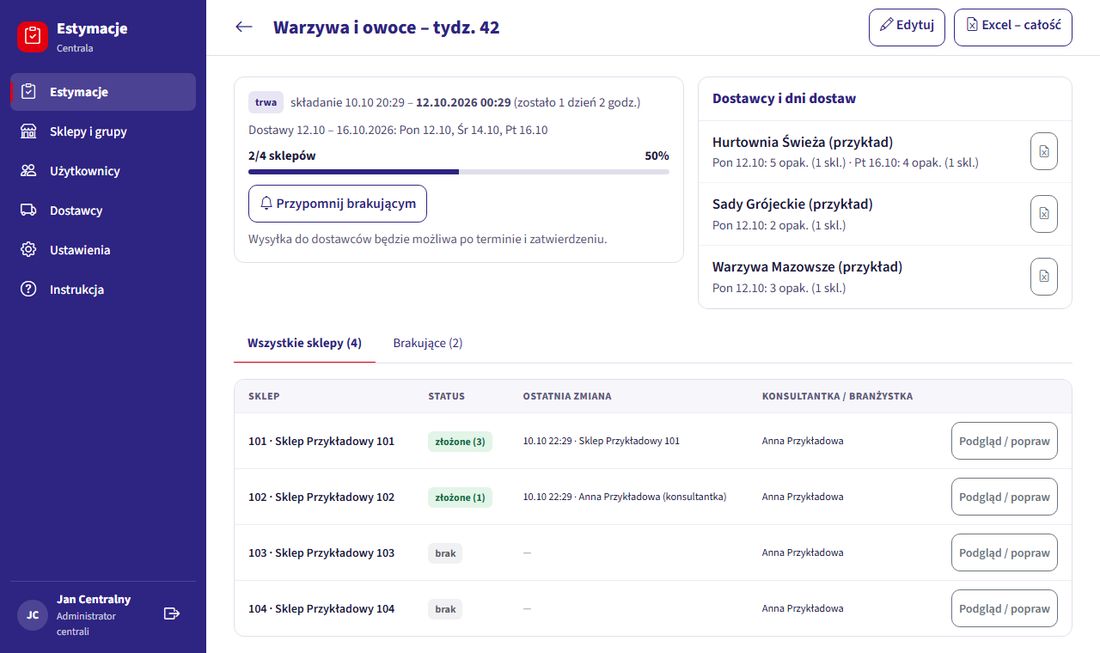
Task: Download Excel for Hurtownia Świeża supplier
Action: pyautogui.click(x=1044, y=152)
